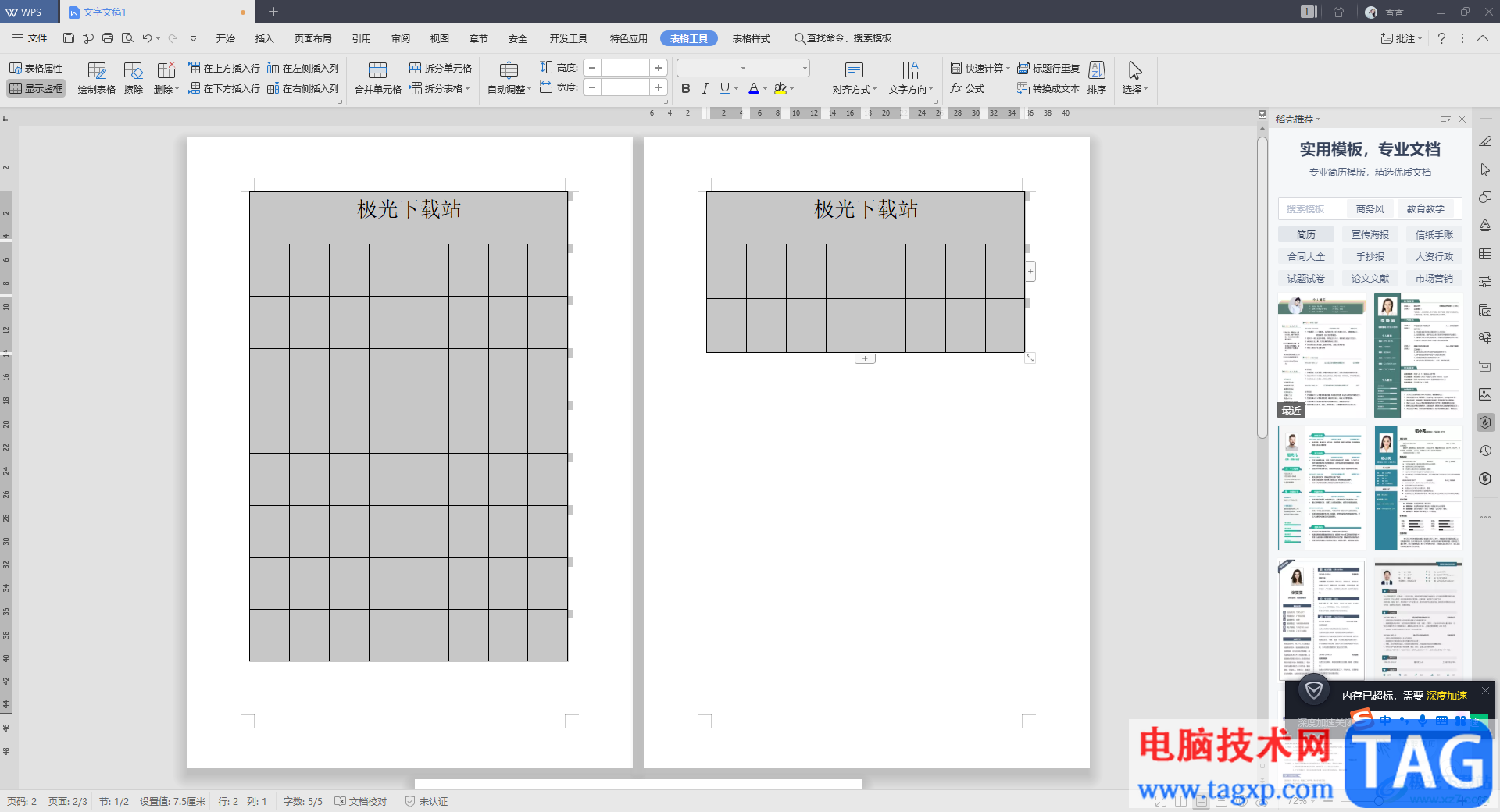Screen dimensions: 1500x812
Task: Switch to the 开始 tab
Action: [x=226, y=38]
